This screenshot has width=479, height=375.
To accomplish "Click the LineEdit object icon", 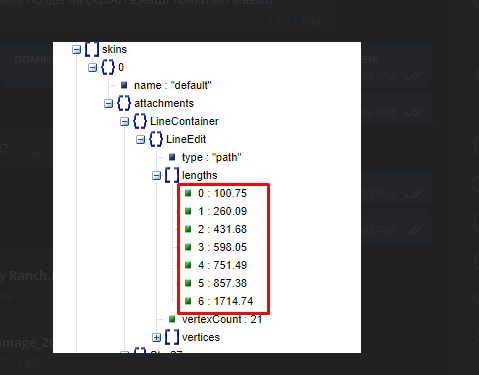I will click(156, 139).
